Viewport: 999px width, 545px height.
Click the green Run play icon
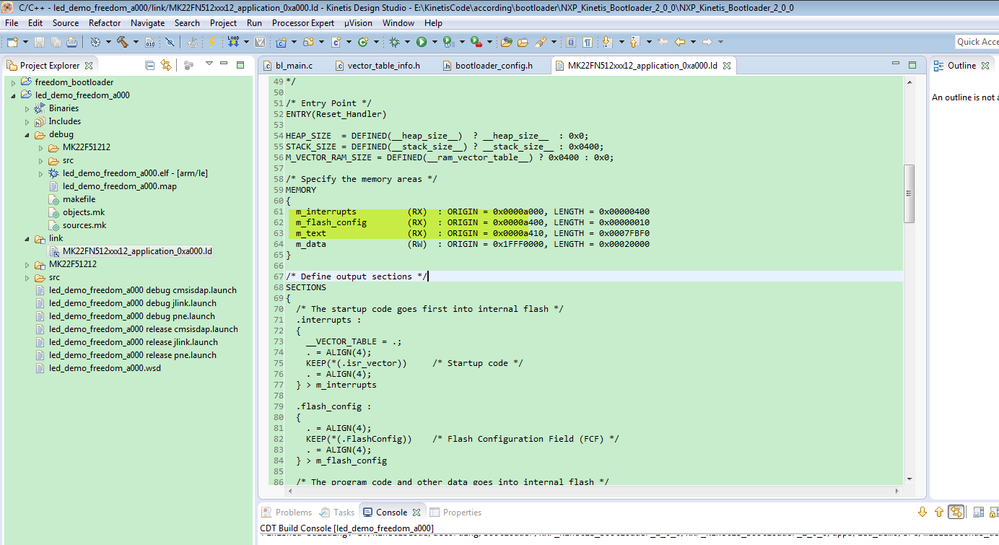tap(421, 42)
